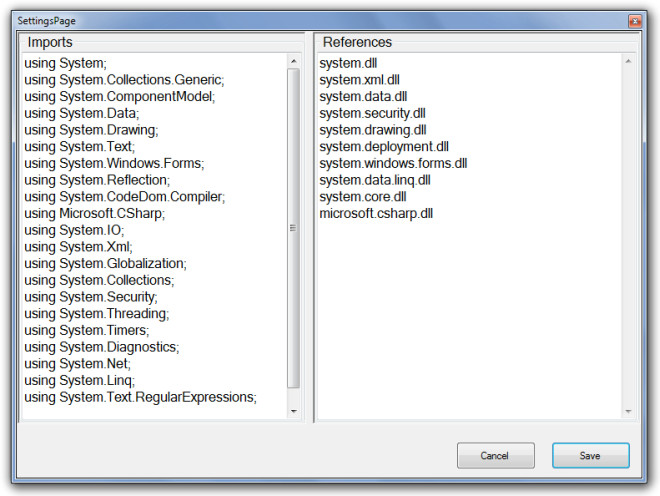
Task: Select the line 'using System;'
Action: [x=66, y=63]
